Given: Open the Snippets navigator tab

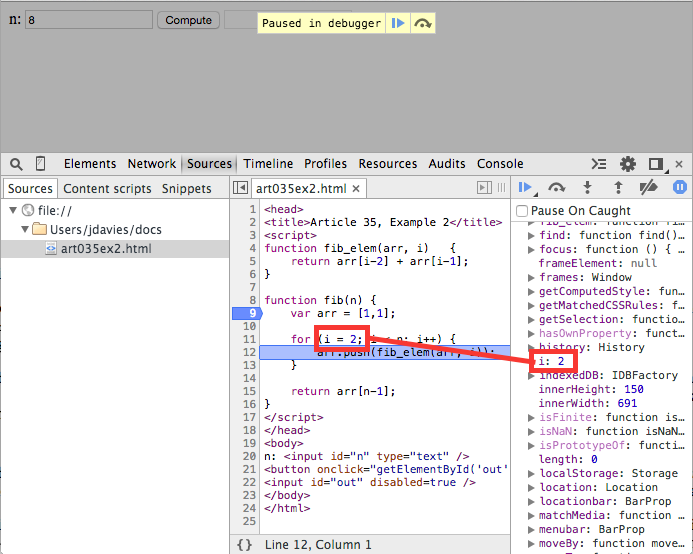Looking at the screenshot, I should (x=186, y=189).
